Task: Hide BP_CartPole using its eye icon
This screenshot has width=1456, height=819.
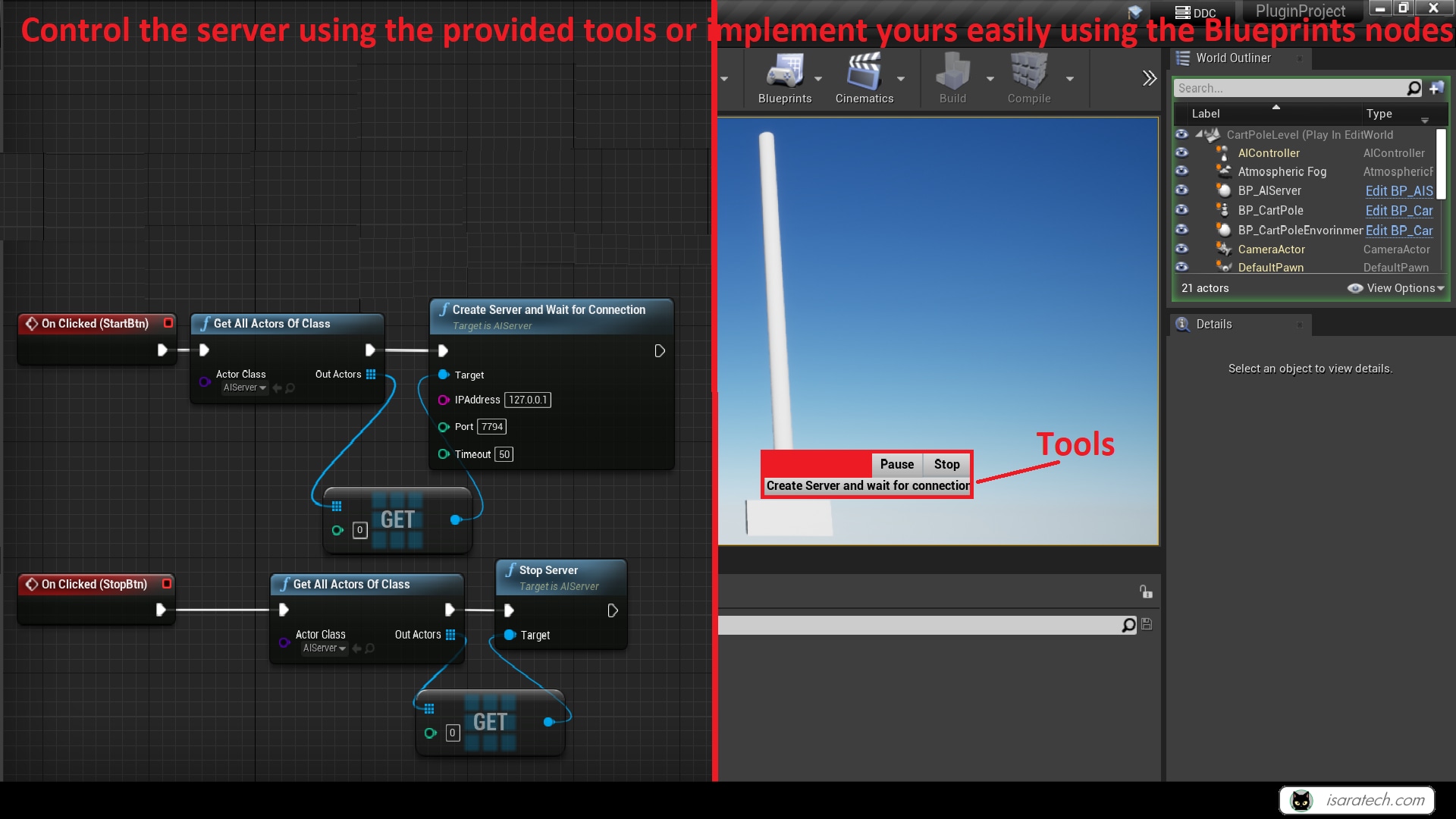Action: 1182,210
